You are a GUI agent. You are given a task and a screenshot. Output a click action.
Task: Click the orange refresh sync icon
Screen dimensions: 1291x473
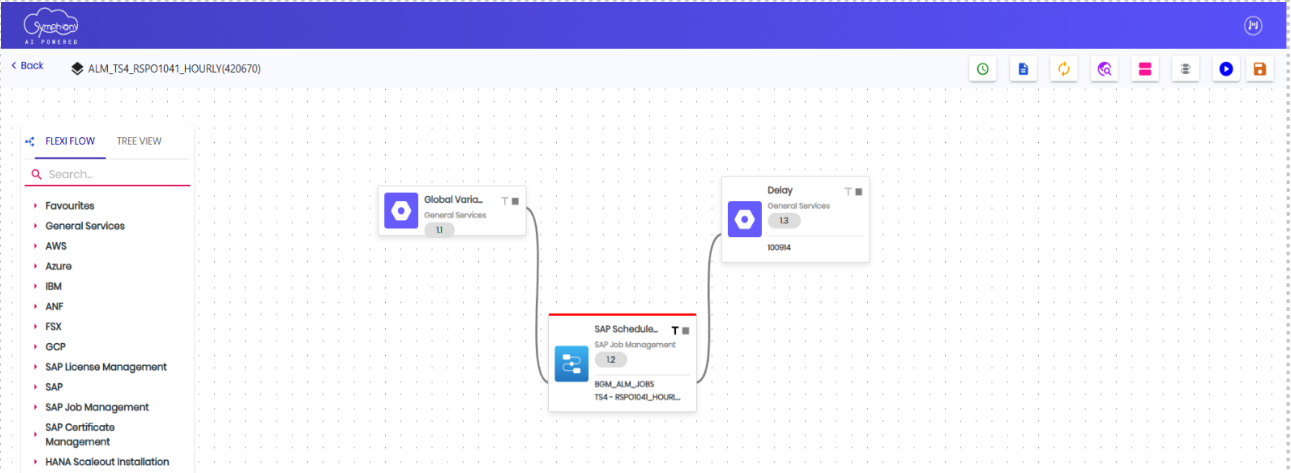coord(1064,69)
